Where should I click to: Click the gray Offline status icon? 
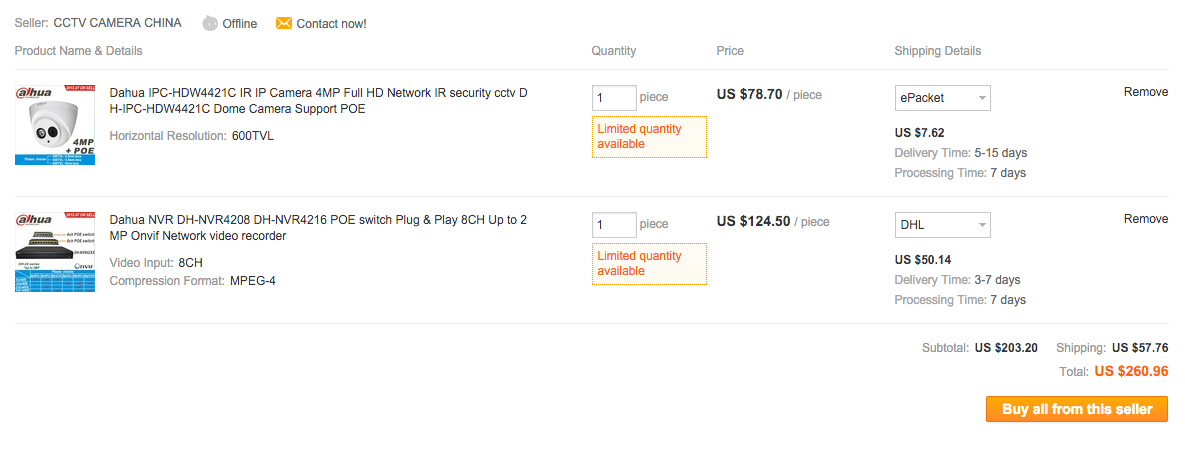(210, 23)
